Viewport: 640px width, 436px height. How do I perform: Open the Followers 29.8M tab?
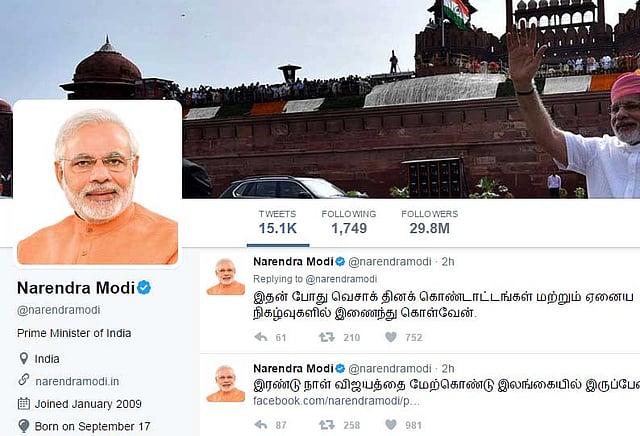click(429, 222)
